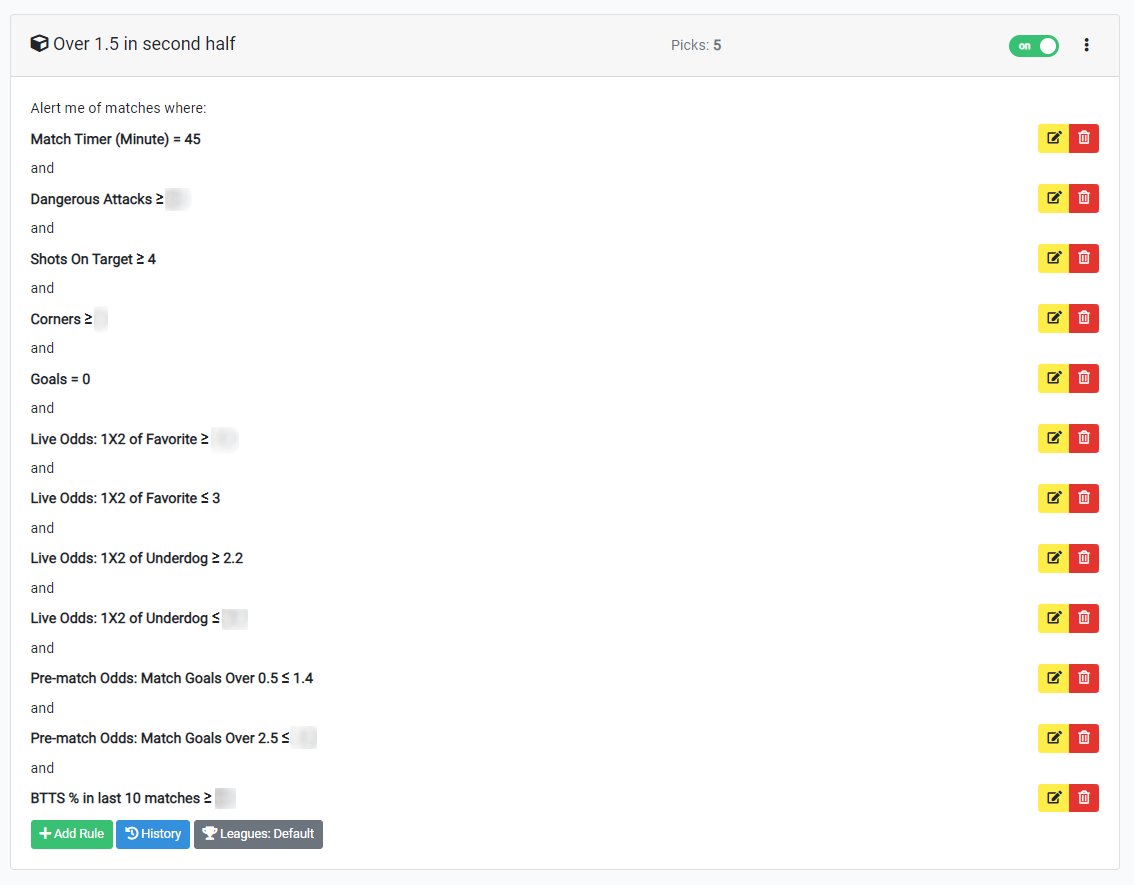
Task: Delete the Shots On Target rule
Action: click(1084, 258)
